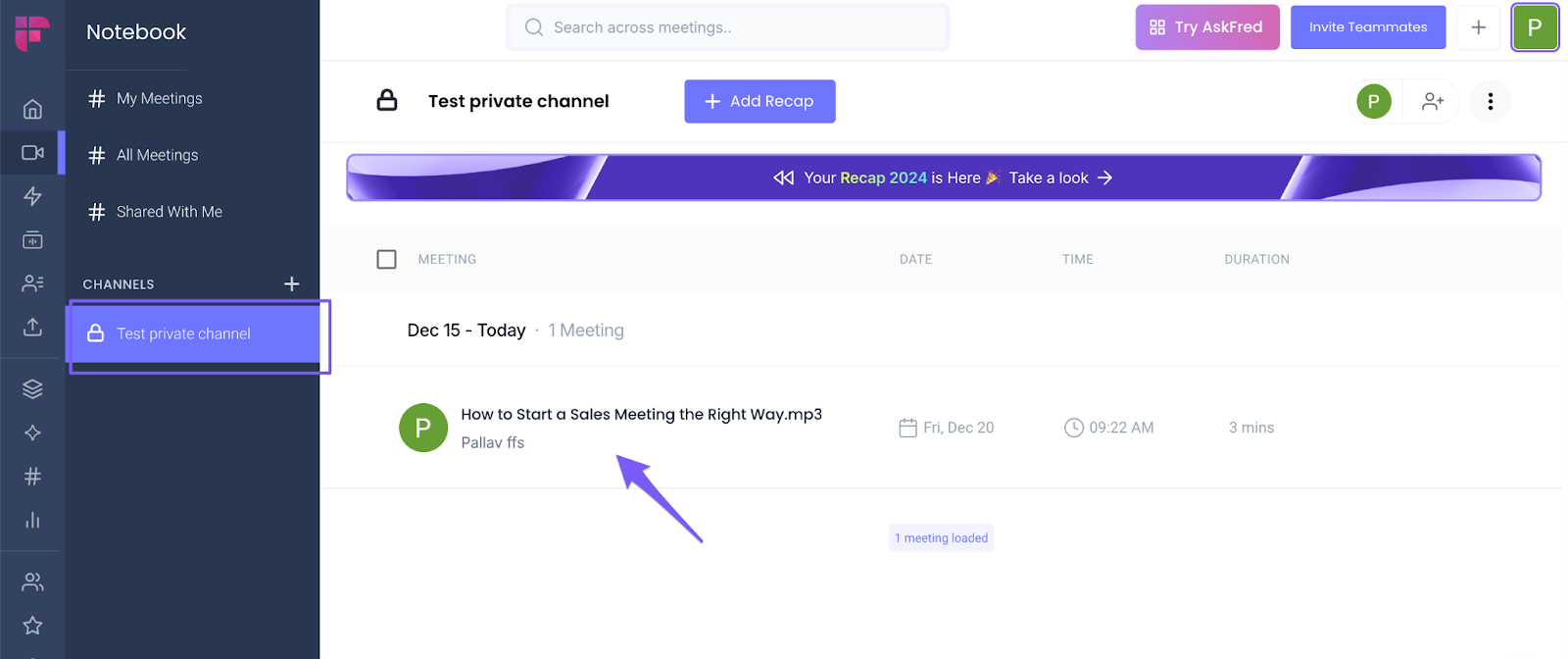
Task: Click the Invite Teammates button
Action: click(1368, 27)
